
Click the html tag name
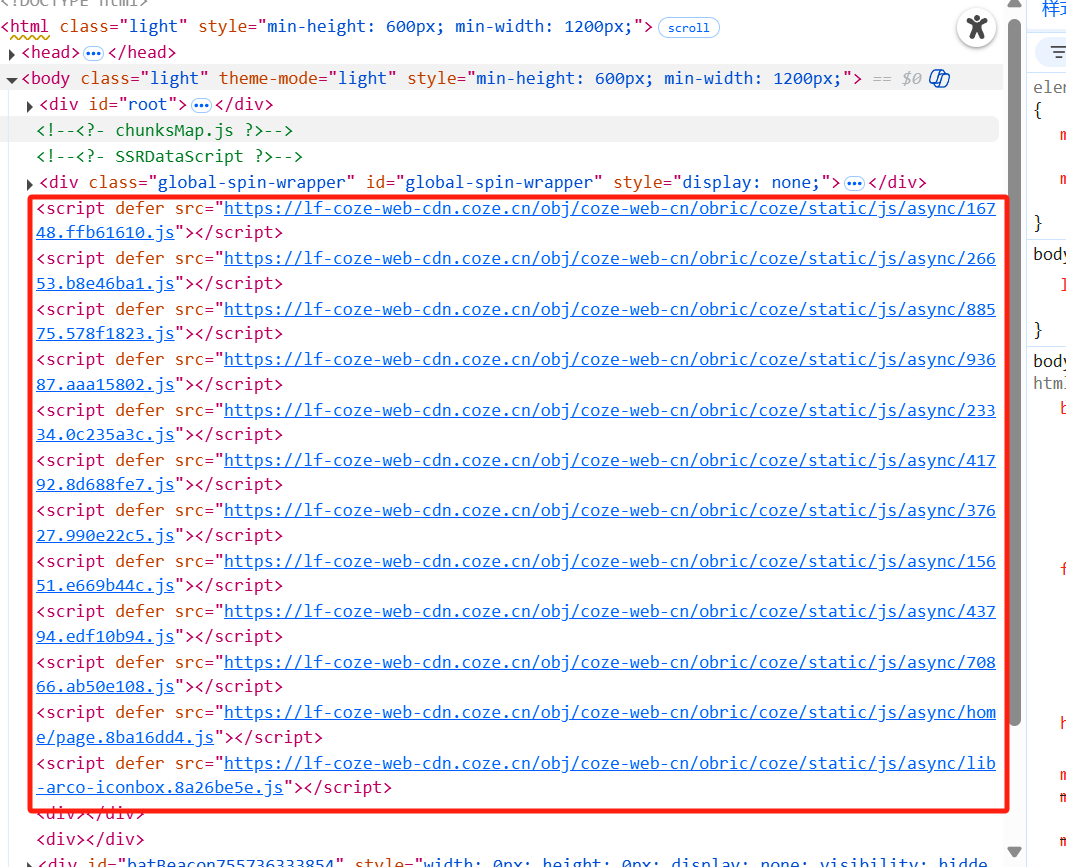29,27
